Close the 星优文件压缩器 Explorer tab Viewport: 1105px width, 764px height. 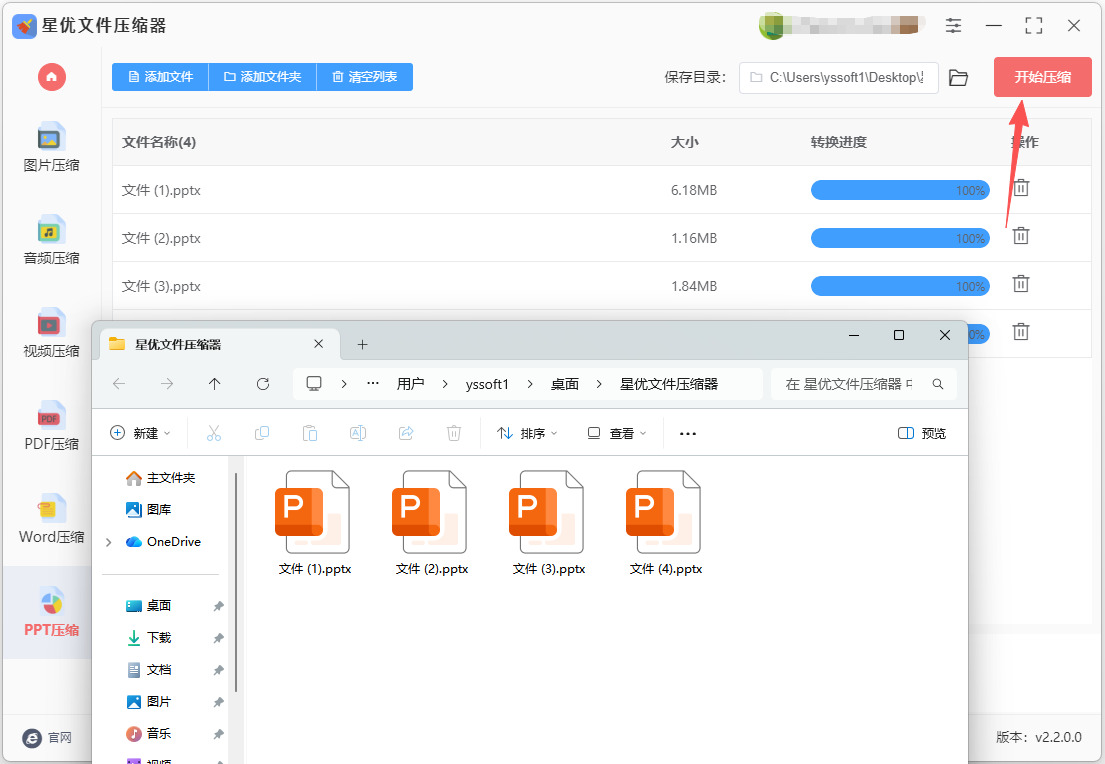click(x=319, y=344)
